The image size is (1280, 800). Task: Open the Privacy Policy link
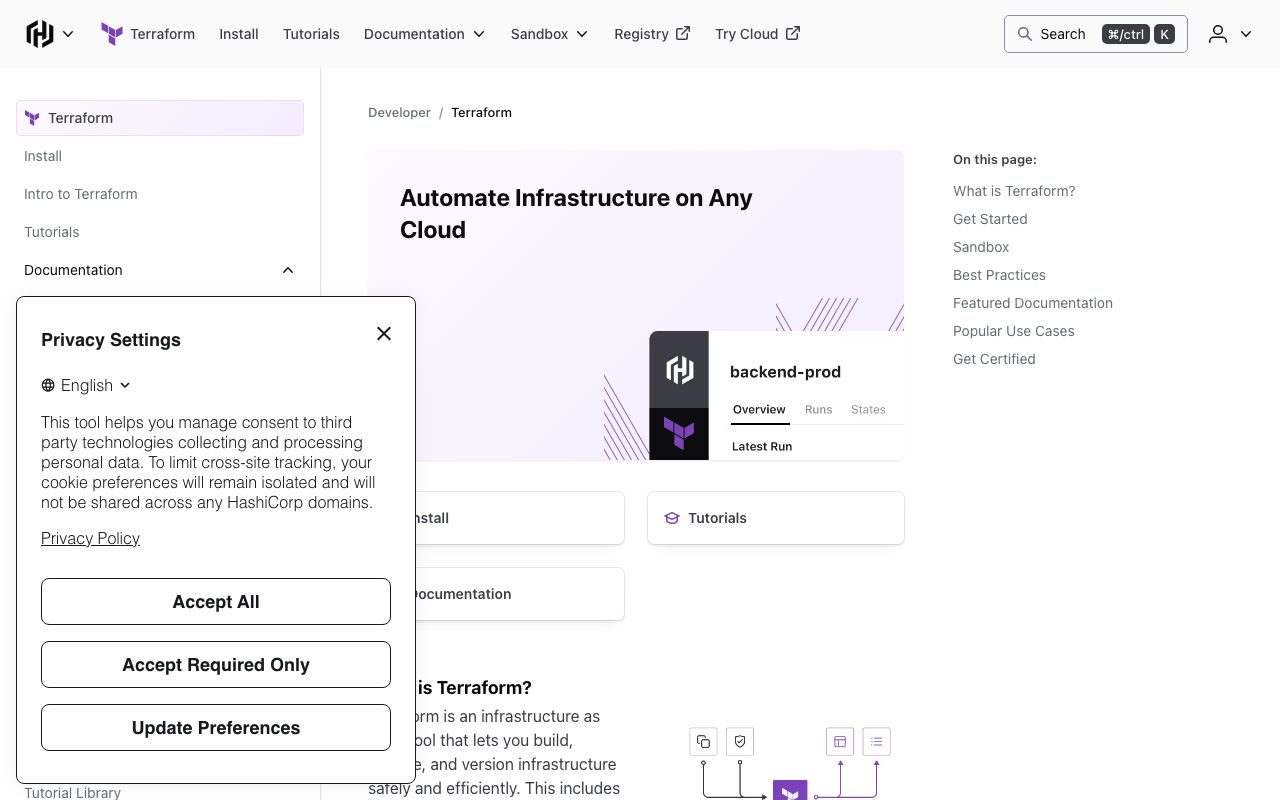click(90, 538)
